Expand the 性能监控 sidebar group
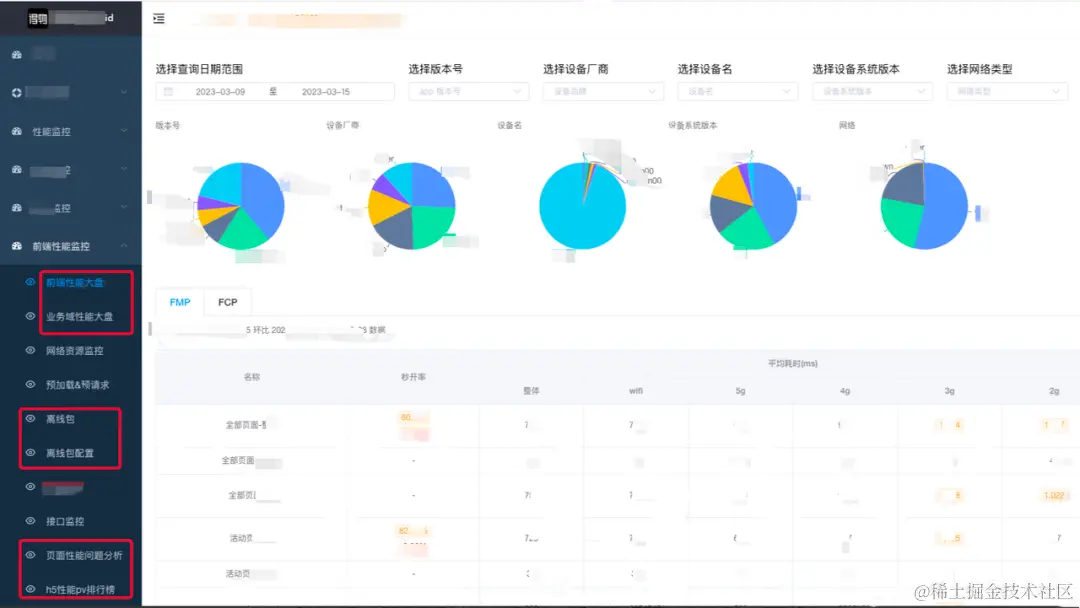The height and width of the screenshot is (608, 1080). click(x=71, y=131)
